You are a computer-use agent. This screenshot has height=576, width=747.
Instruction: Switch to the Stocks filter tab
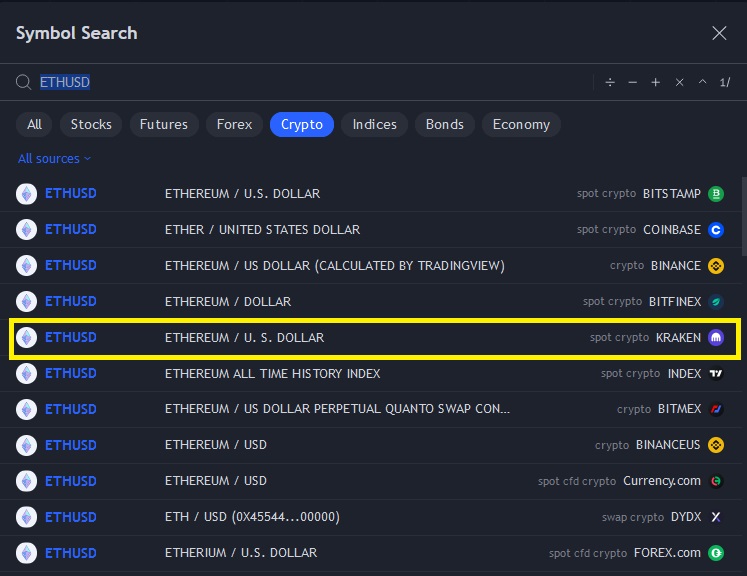click(91, 124)
